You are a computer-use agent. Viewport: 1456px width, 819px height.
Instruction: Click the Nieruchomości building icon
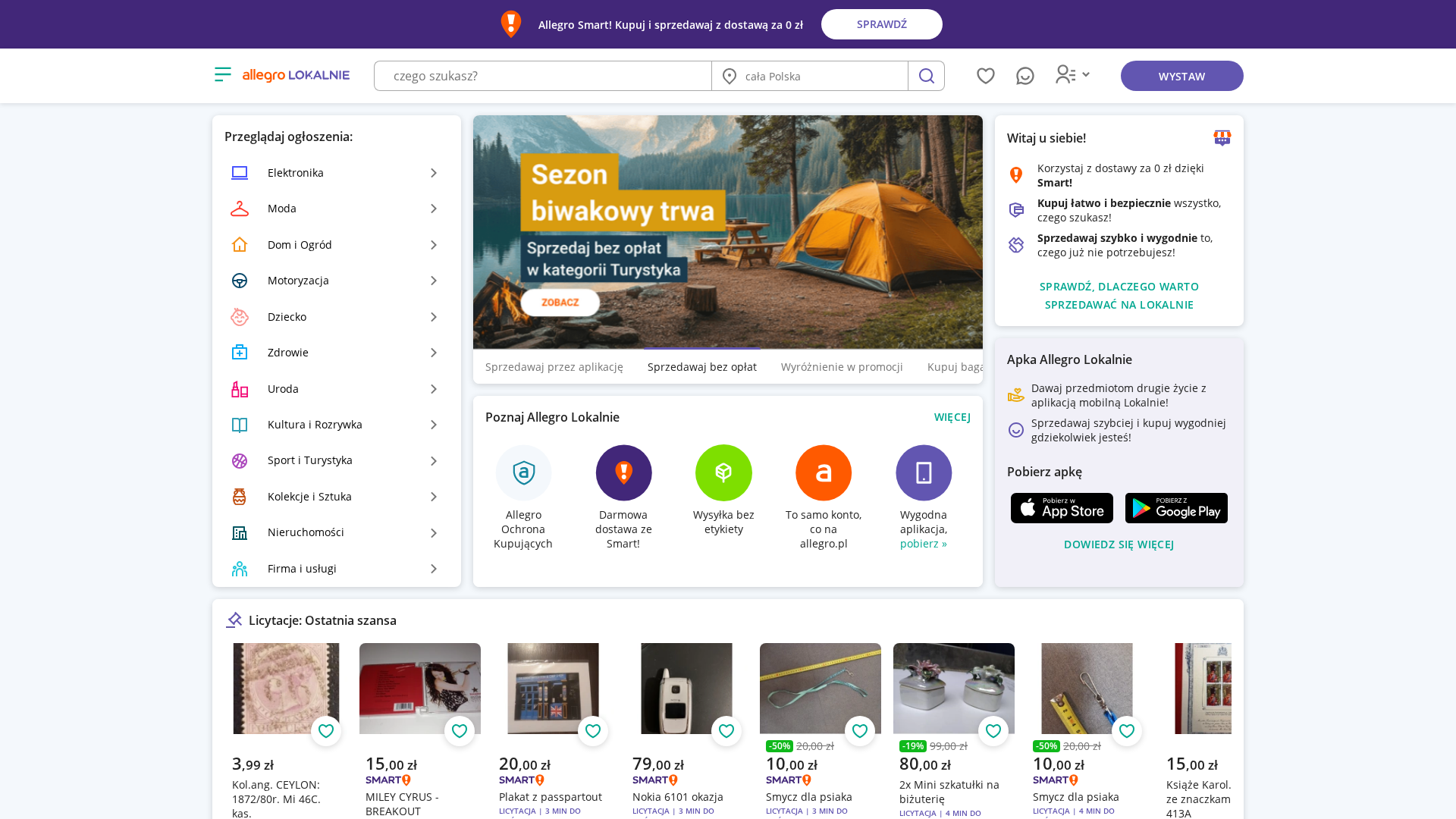(x=240, y=532)
